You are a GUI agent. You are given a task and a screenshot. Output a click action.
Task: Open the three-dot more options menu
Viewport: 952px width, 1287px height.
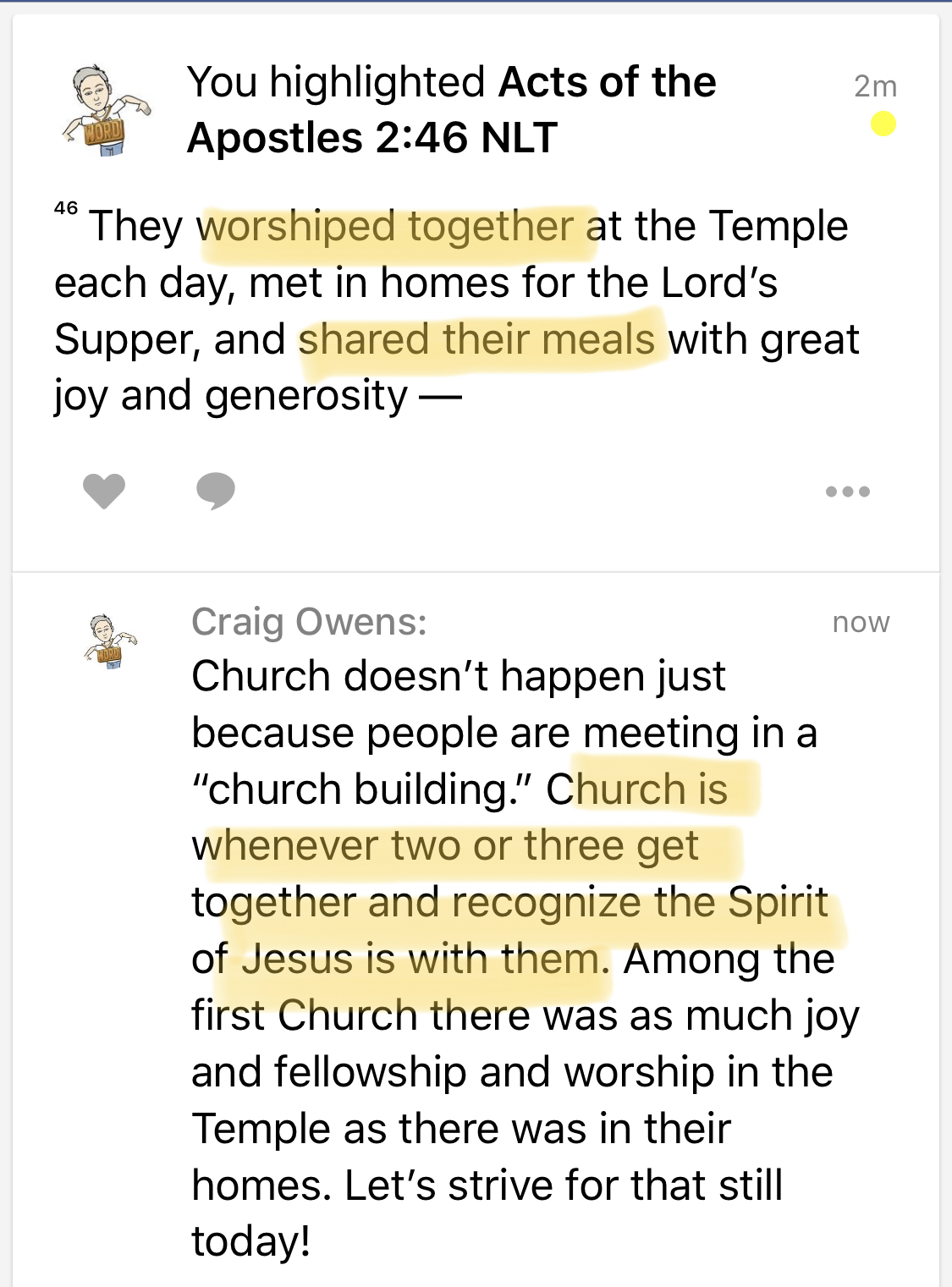click(x=847, y=492)
